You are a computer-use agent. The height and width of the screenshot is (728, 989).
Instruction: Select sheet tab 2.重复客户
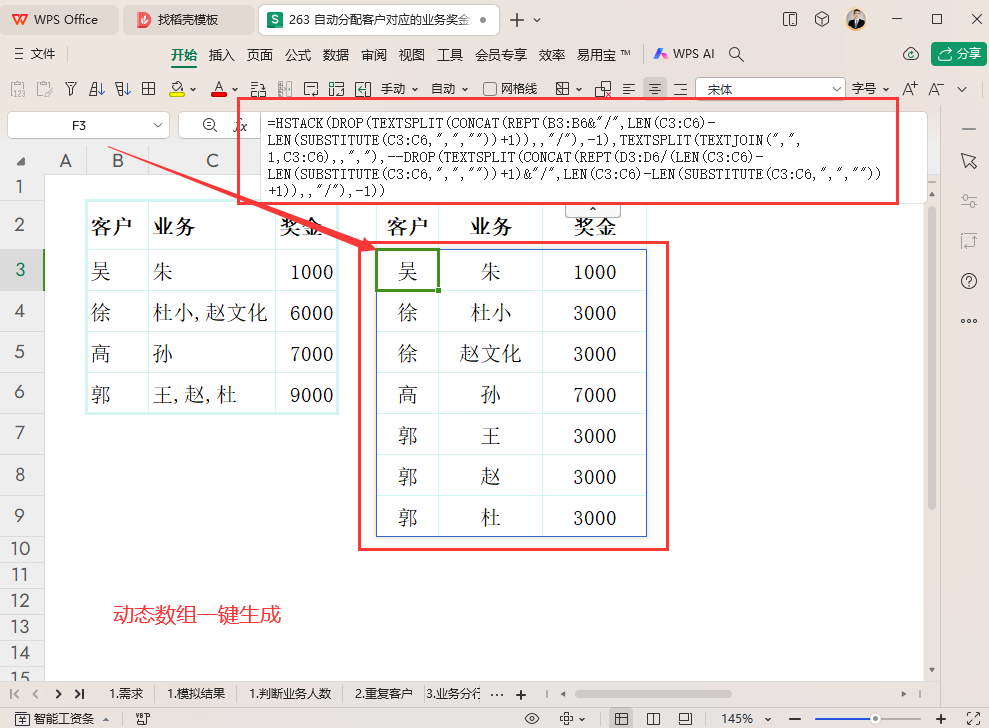pos(383,694)
